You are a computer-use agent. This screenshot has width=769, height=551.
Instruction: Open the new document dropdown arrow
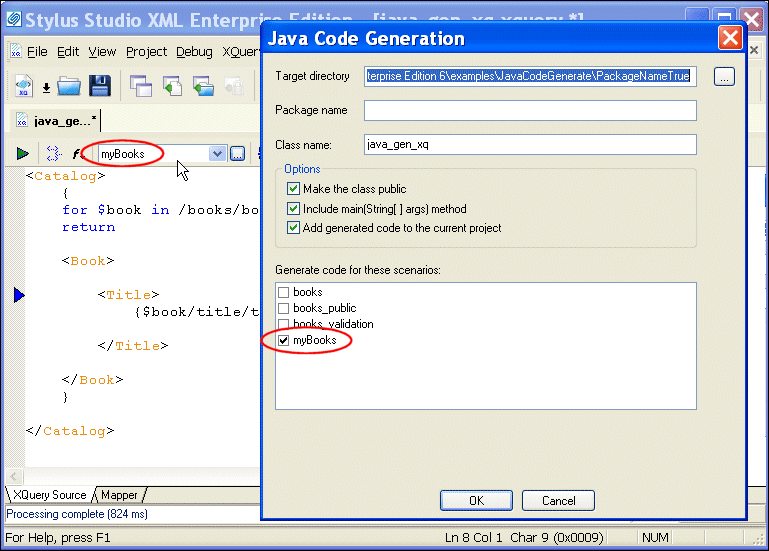click(46, 88)
